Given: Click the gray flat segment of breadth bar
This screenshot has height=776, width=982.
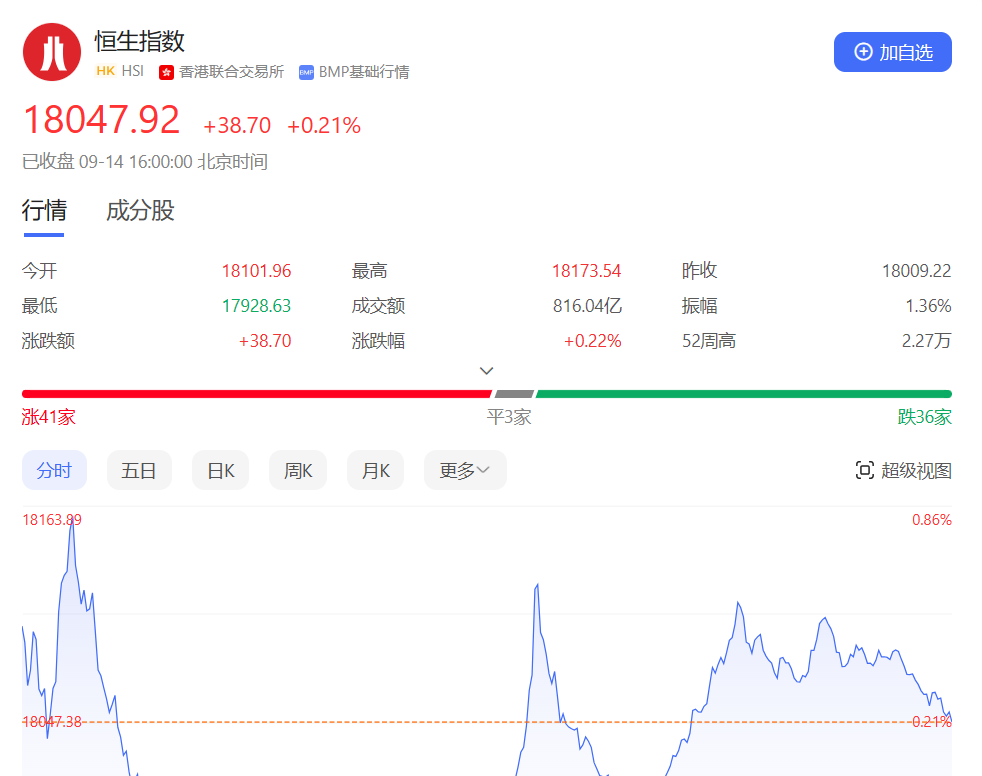Looking at the screenshot, I should [x=514, y=394].
